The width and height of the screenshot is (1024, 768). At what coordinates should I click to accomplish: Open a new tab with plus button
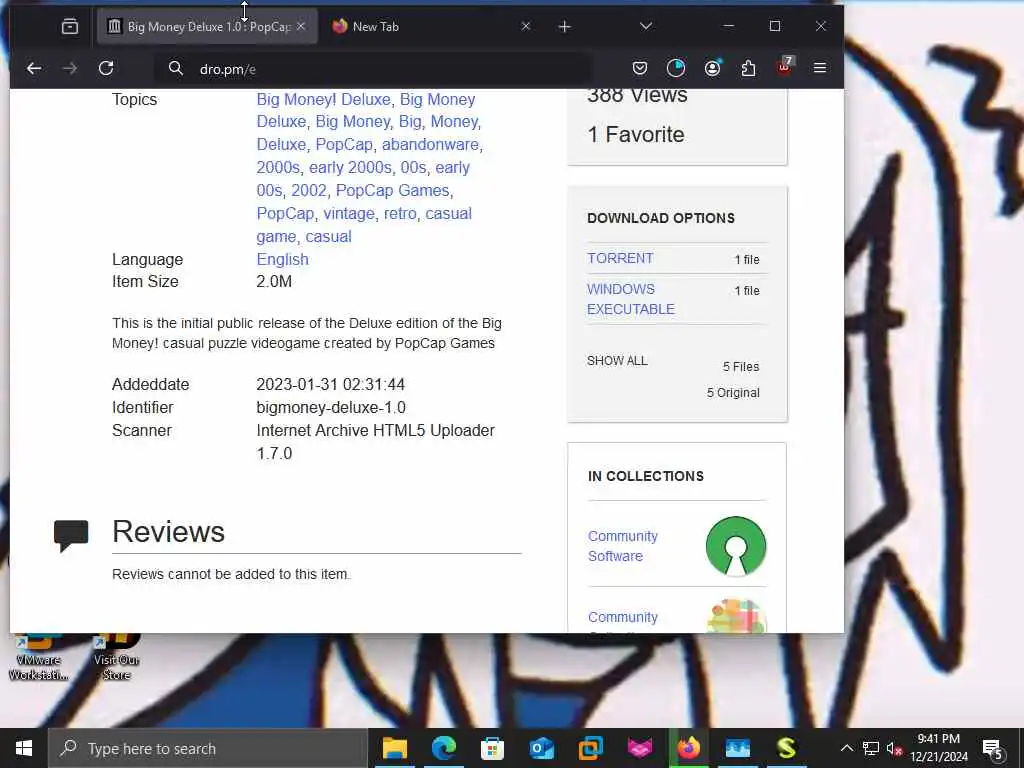[x=565, y=27]
